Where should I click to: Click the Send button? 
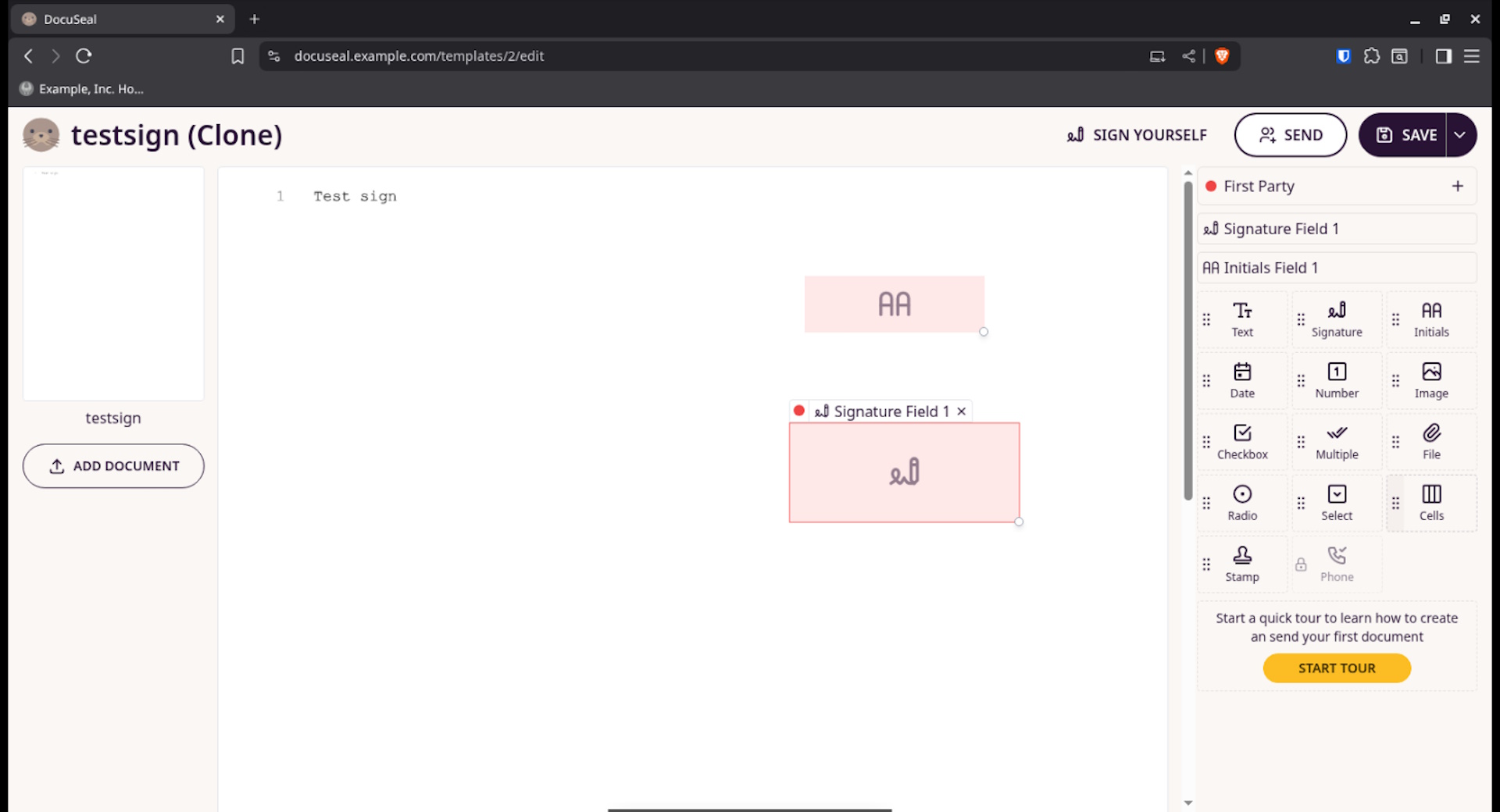[1290, 135]
